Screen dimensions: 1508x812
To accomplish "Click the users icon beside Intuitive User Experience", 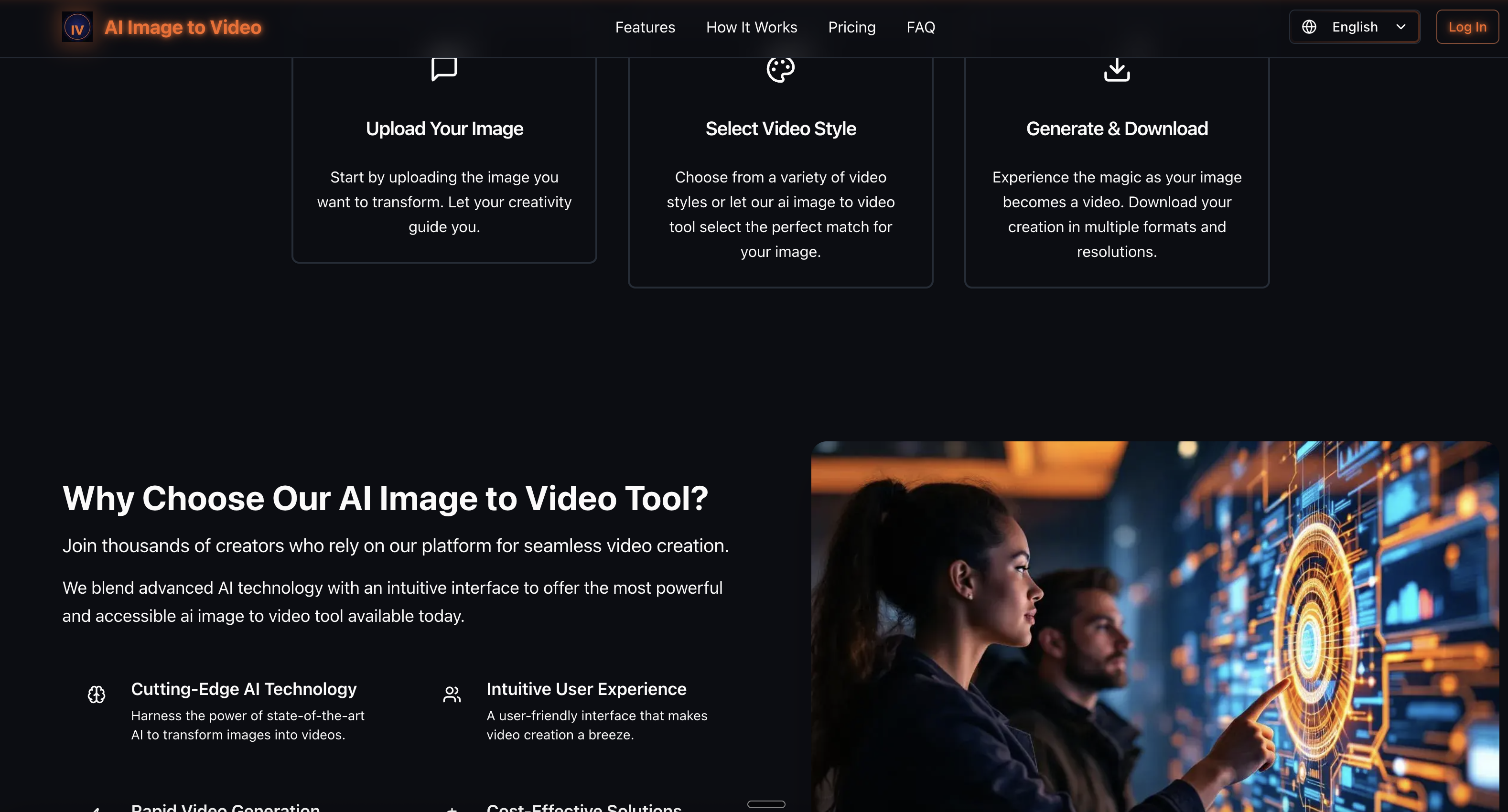I will 452,695.
